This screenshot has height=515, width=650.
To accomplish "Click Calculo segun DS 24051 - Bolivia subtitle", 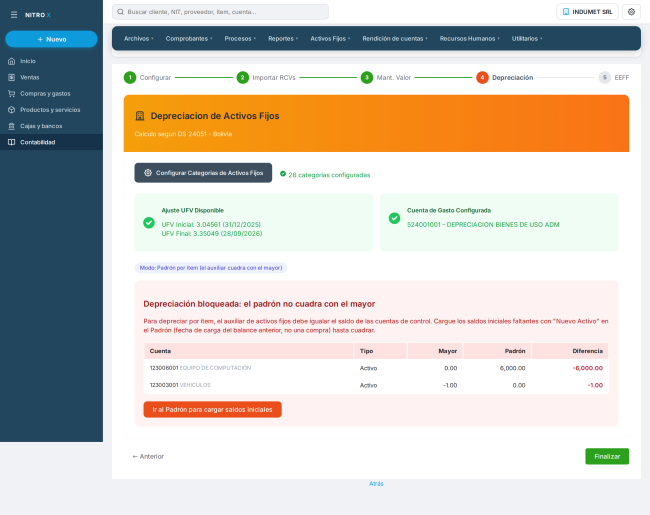I will coord(183,134).
